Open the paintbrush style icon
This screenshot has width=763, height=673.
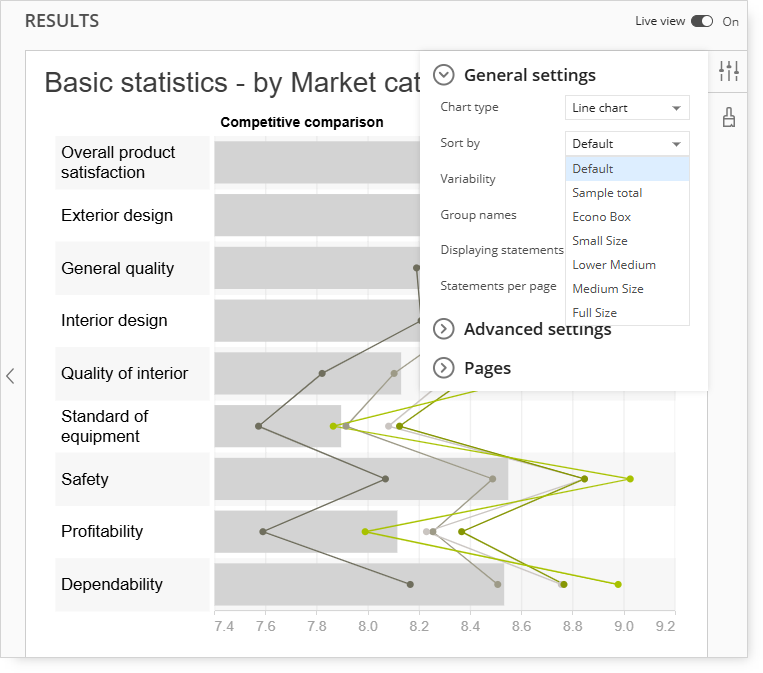tap(728, 117)
